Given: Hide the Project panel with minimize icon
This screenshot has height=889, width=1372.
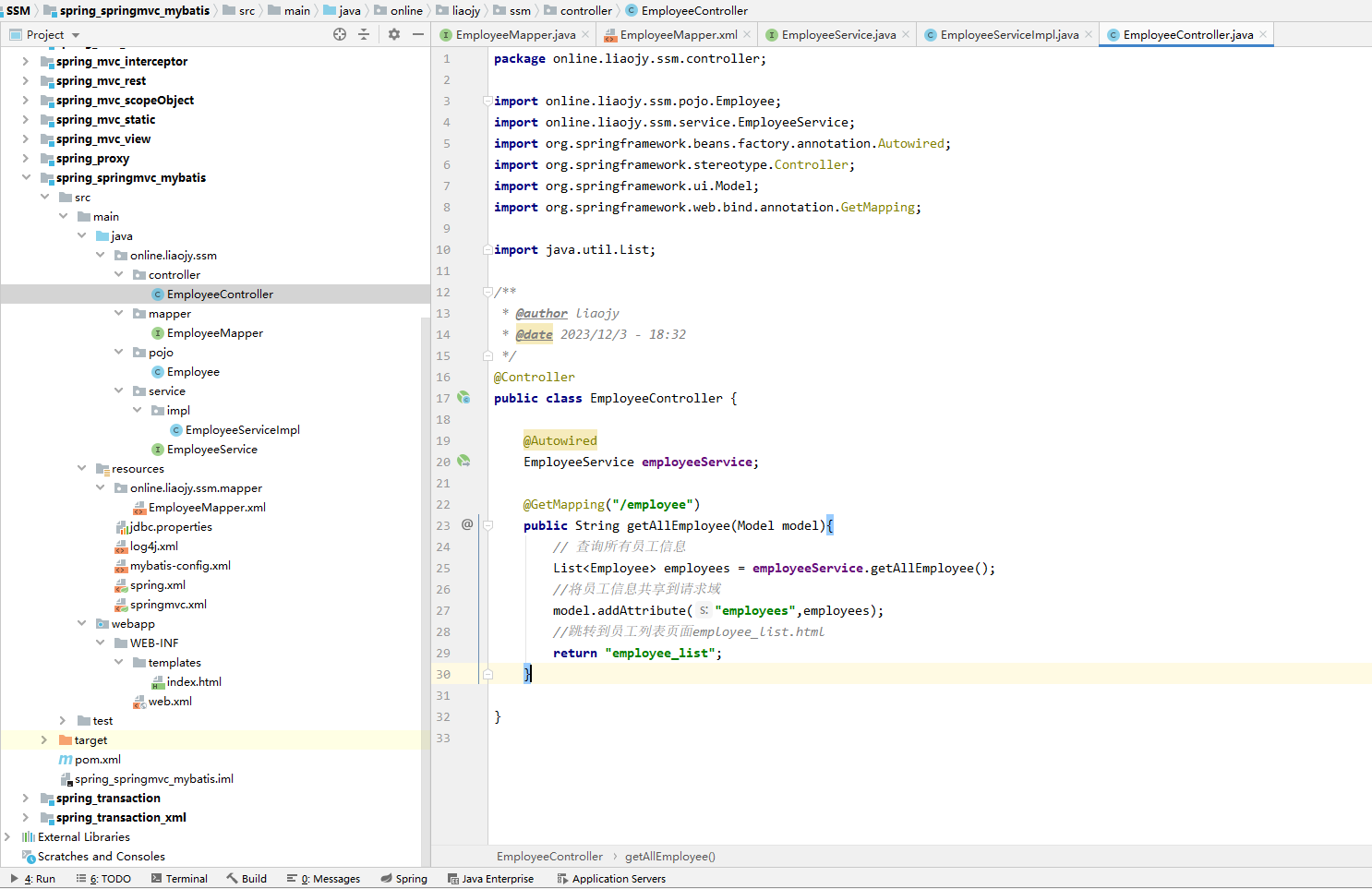Looking at the screenshot, I should (418, 34).
